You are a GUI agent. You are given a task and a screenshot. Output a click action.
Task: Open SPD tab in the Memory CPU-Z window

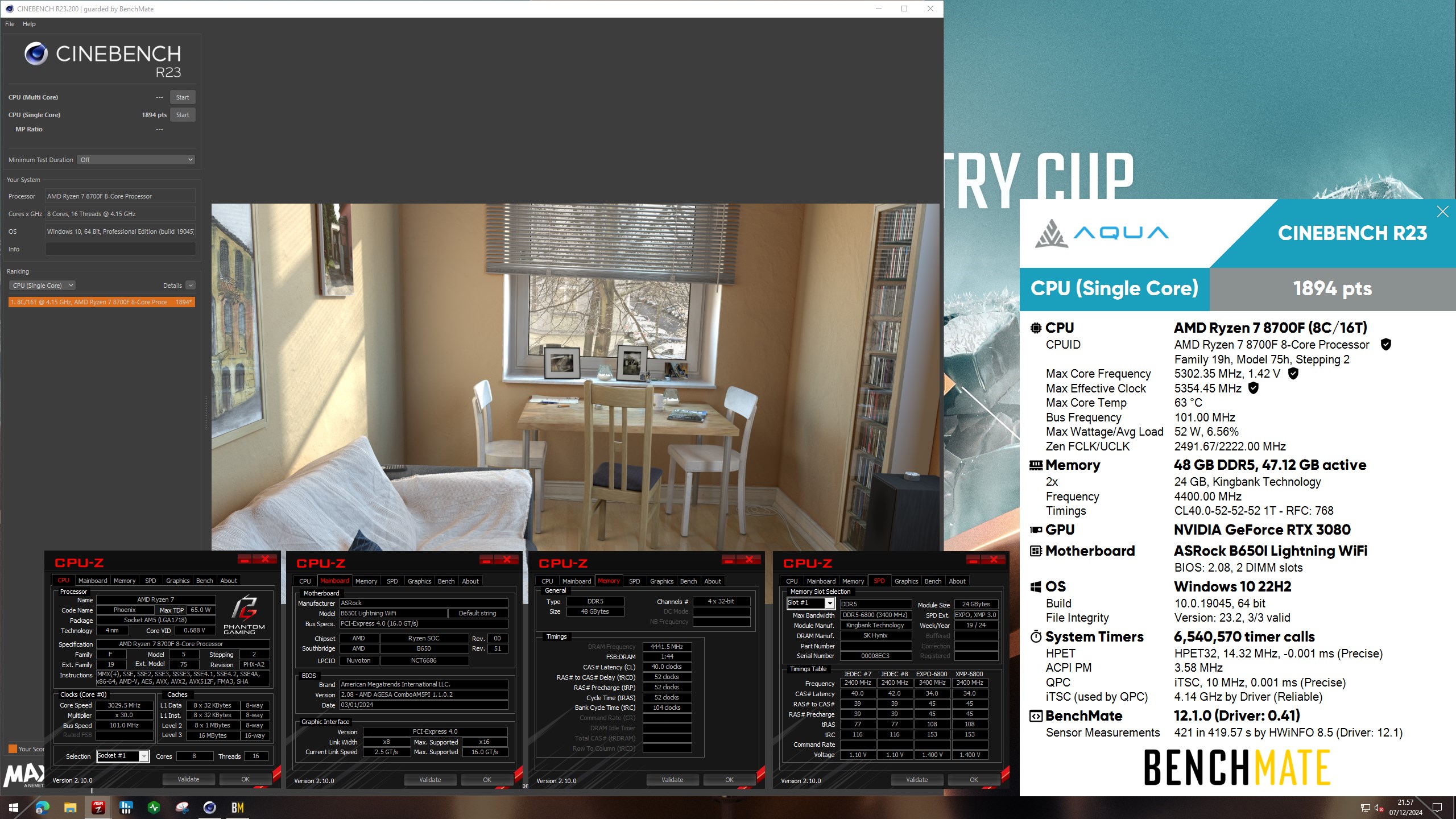635,581
